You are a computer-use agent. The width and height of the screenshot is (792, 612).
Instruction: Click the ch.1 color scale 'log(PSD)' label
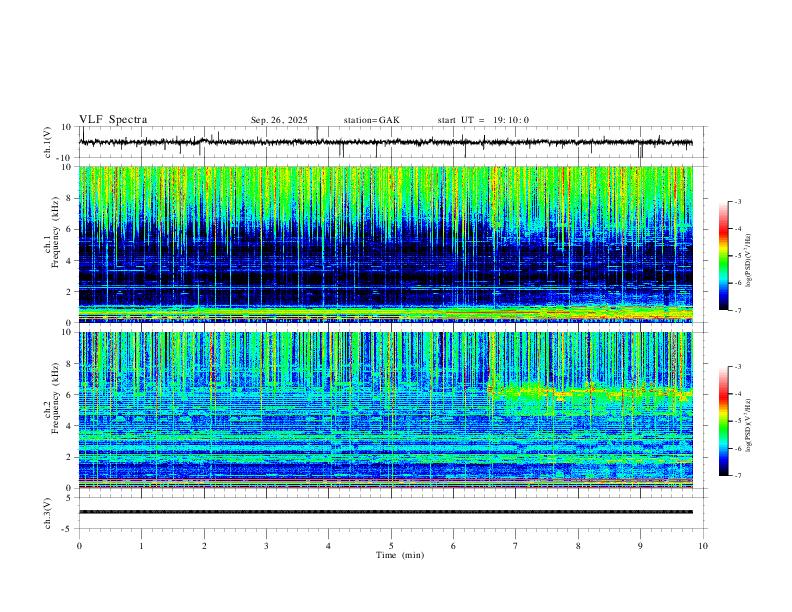[749, 261]
